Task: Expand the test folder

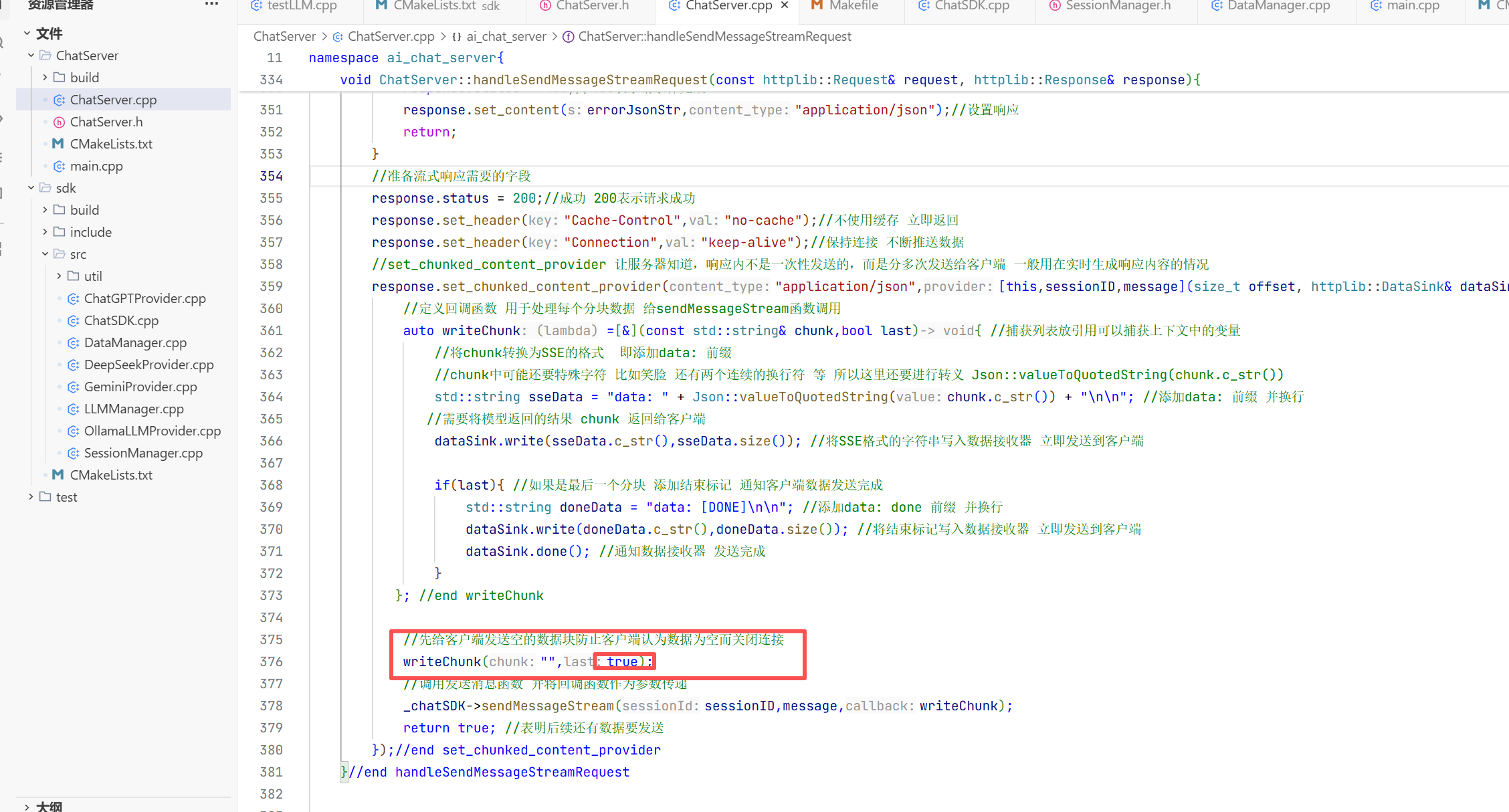Action: click(31, 497)
